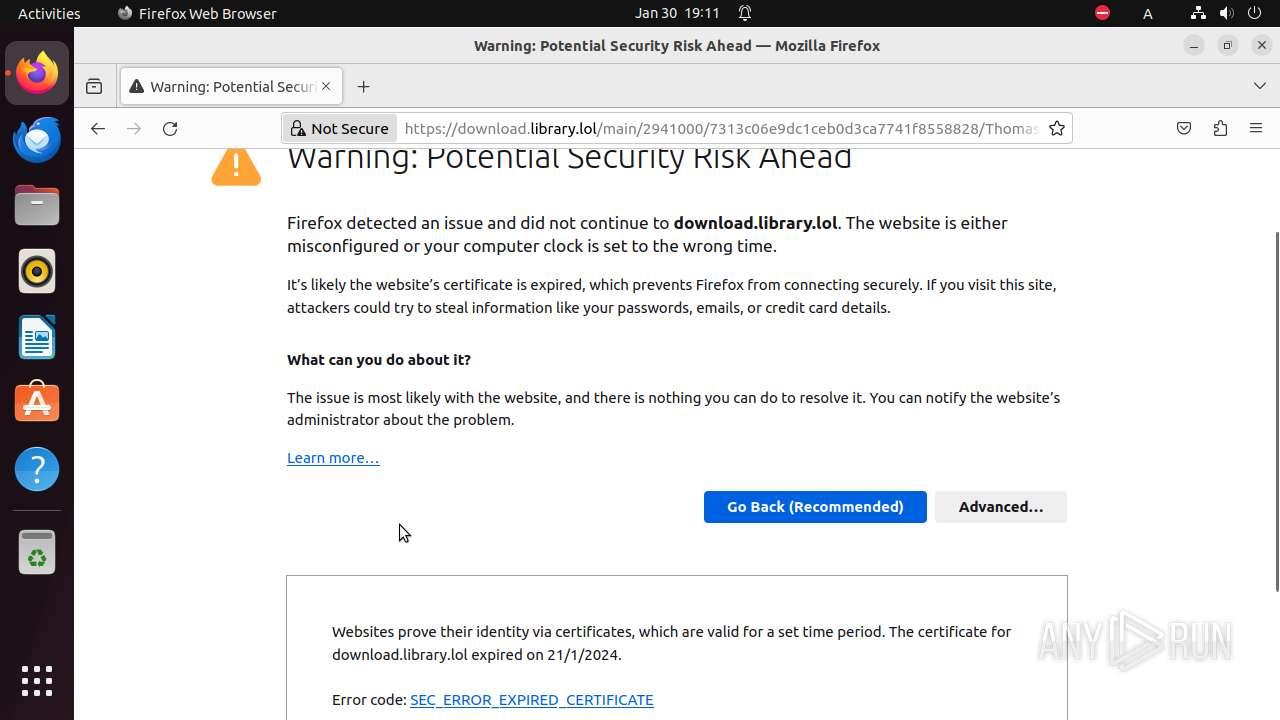Image resolution: width=1280 pixels, height=720 pixels.
Task: Open the keyboard input source indicator
Action: pyautogui.click(x=1148, y=13)
